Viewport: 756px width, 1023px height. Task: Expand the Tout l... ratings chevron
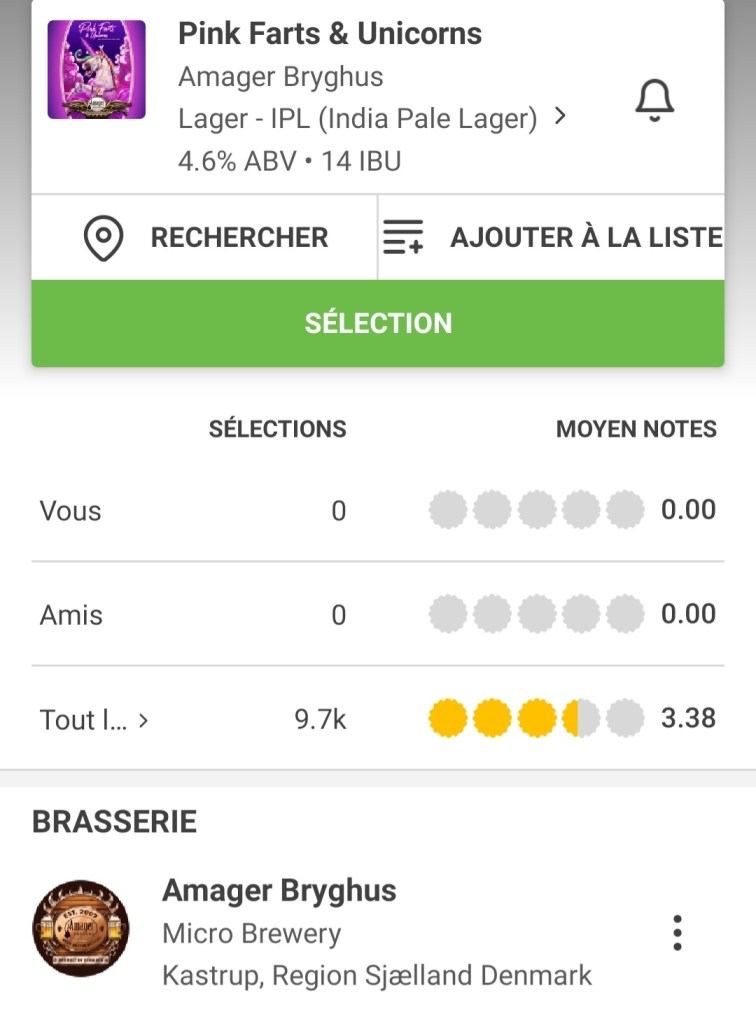click(x=143, y=719)
